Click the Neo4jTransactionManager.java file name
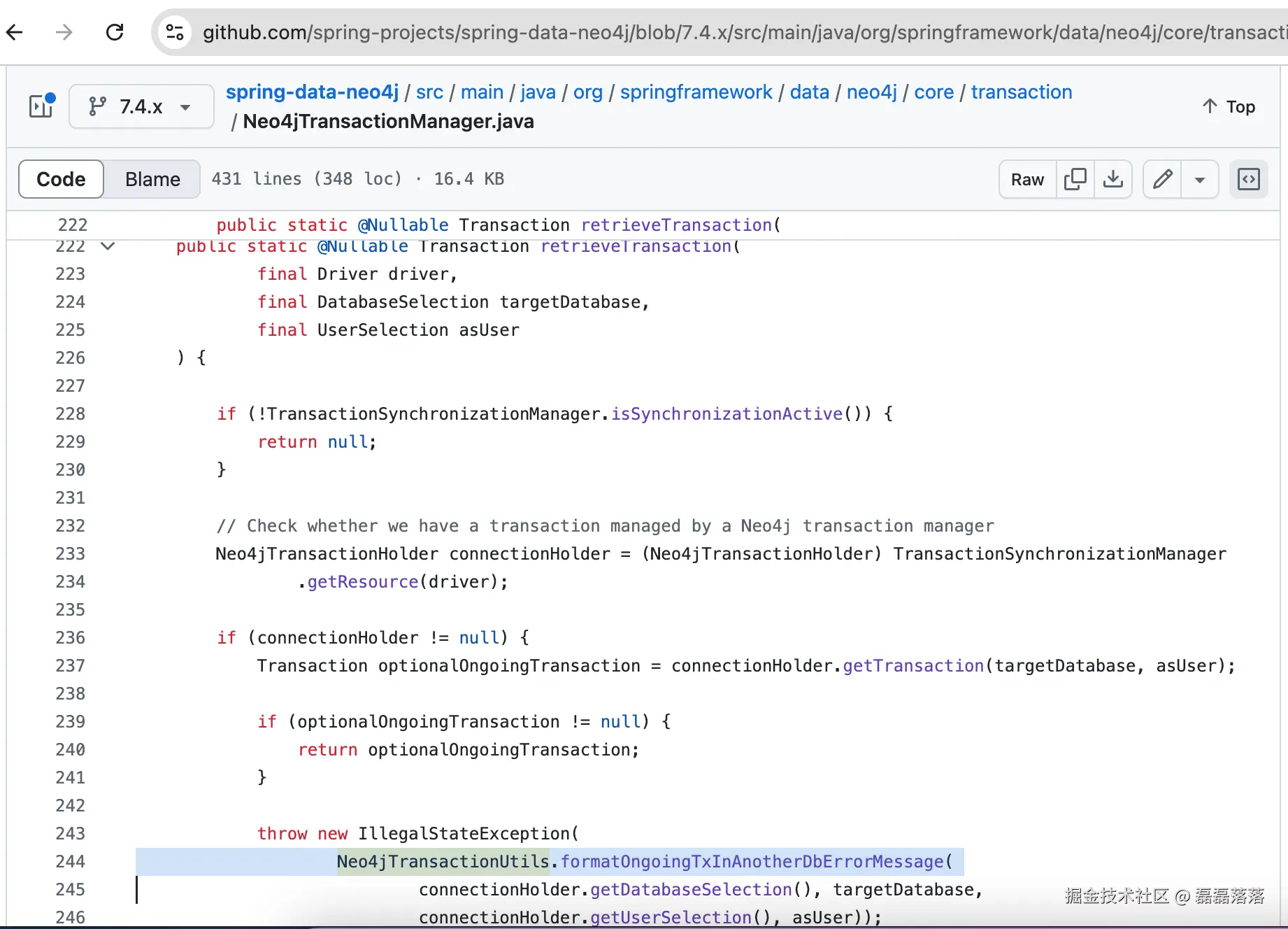This screenshot has width=1288, height=929. tap(388, 121)
